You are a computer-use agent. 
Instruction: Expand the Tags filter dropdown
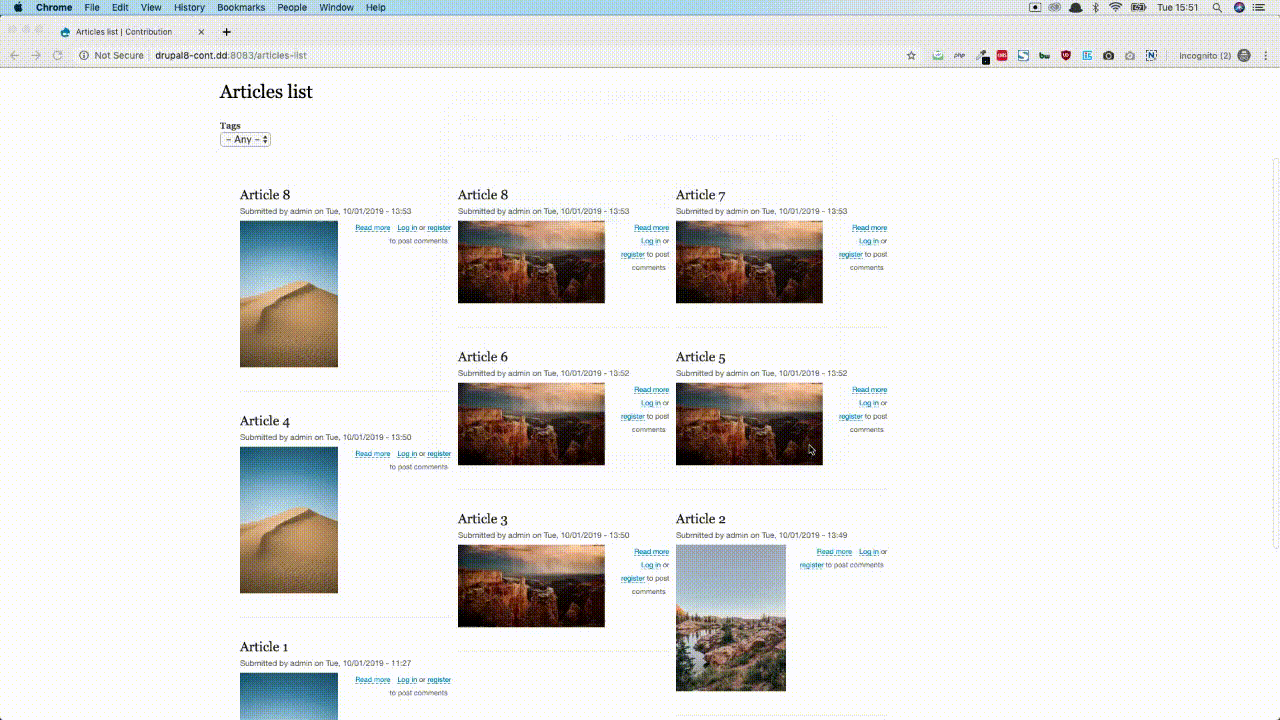tap(245, 140)
